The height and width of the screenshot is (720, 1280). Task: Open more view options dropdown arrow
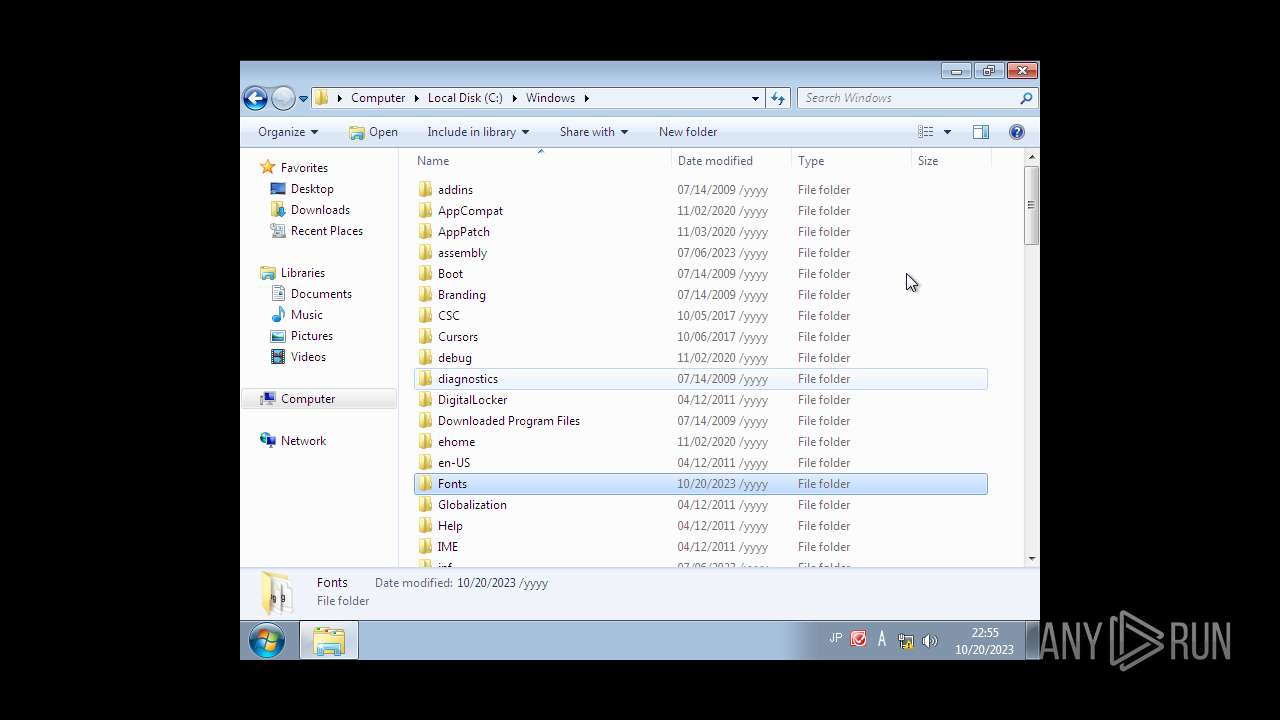point(947,132)
